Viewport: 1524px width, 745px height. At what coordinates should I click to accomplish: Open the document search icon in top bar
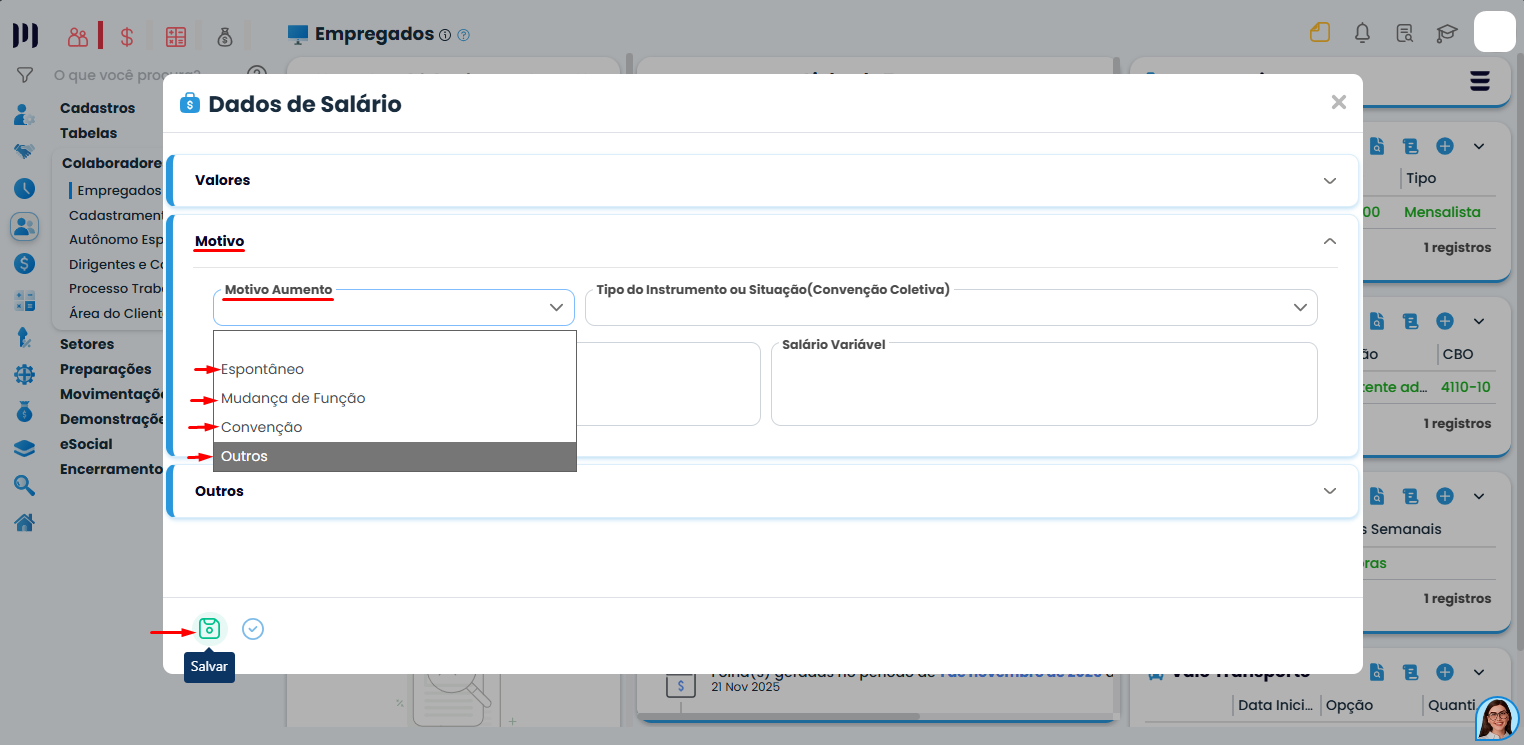tap(1405, 34)
